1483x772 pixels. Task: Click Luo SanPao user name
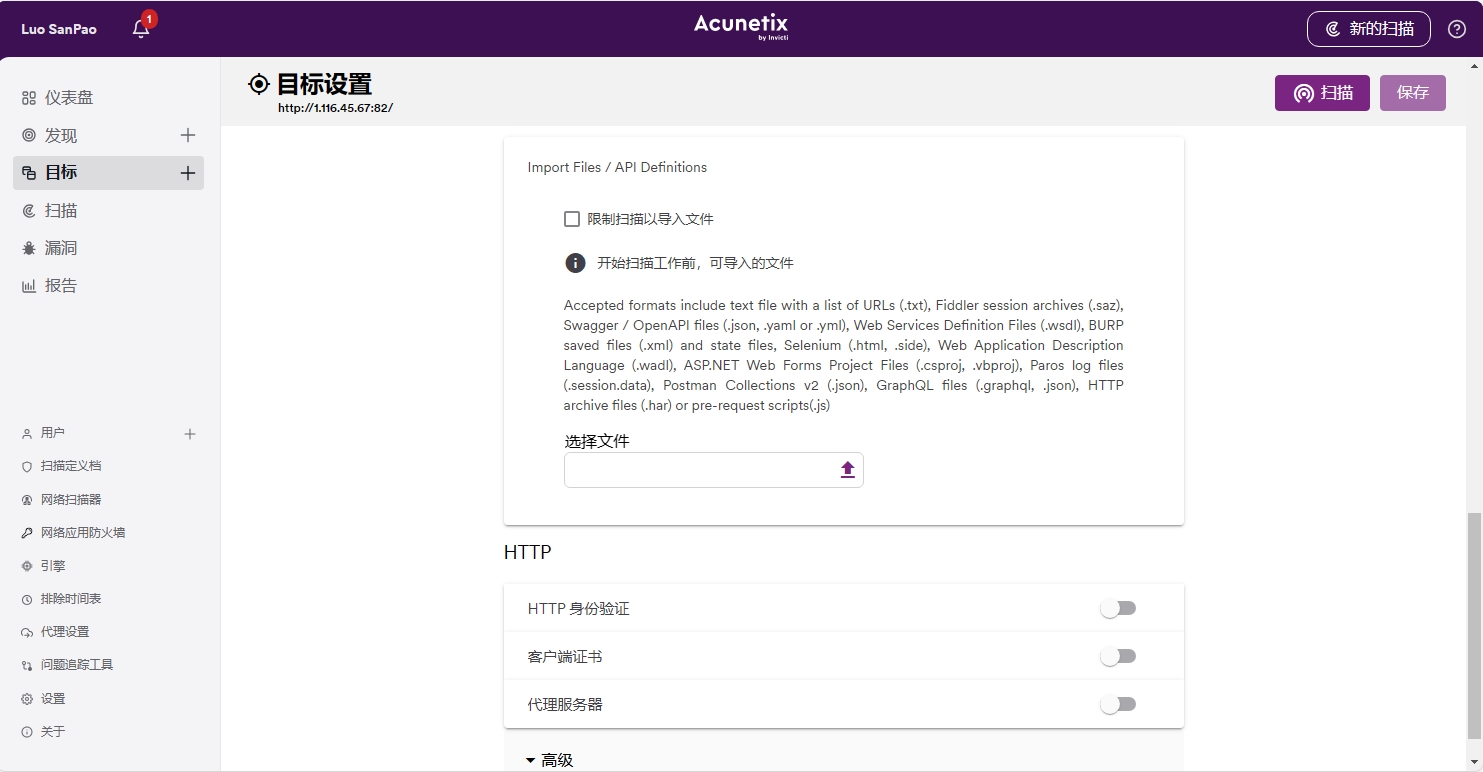click(59, 29)
